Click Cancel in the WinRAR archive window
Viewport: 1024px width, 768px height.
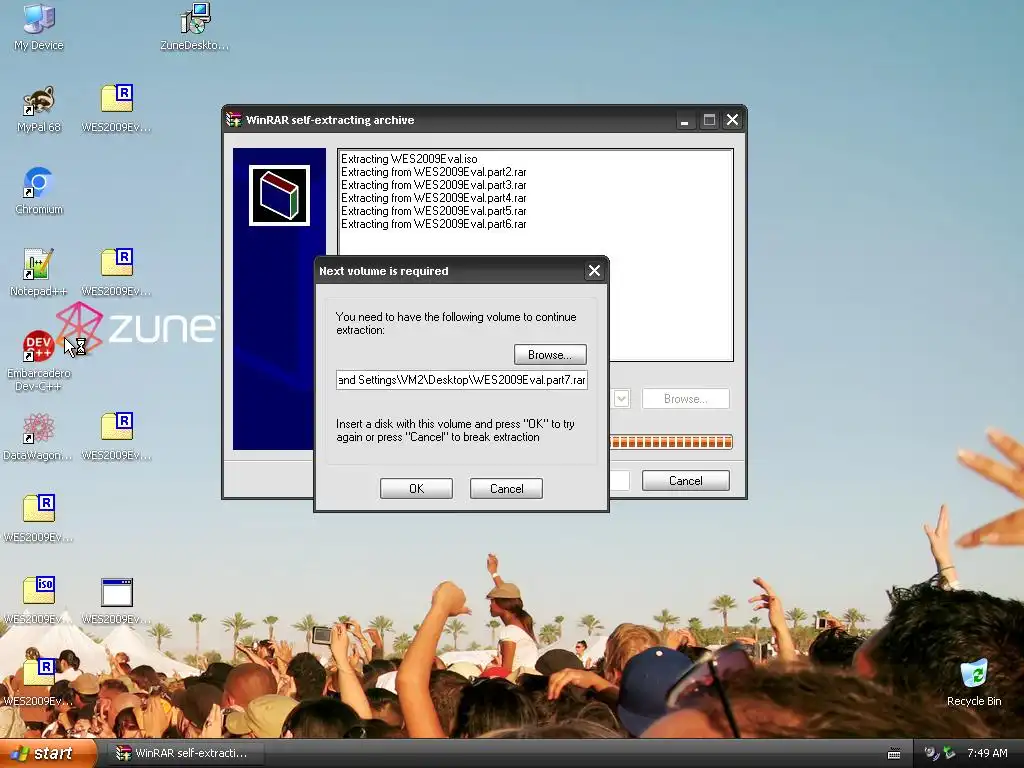[x=686, y=481]
